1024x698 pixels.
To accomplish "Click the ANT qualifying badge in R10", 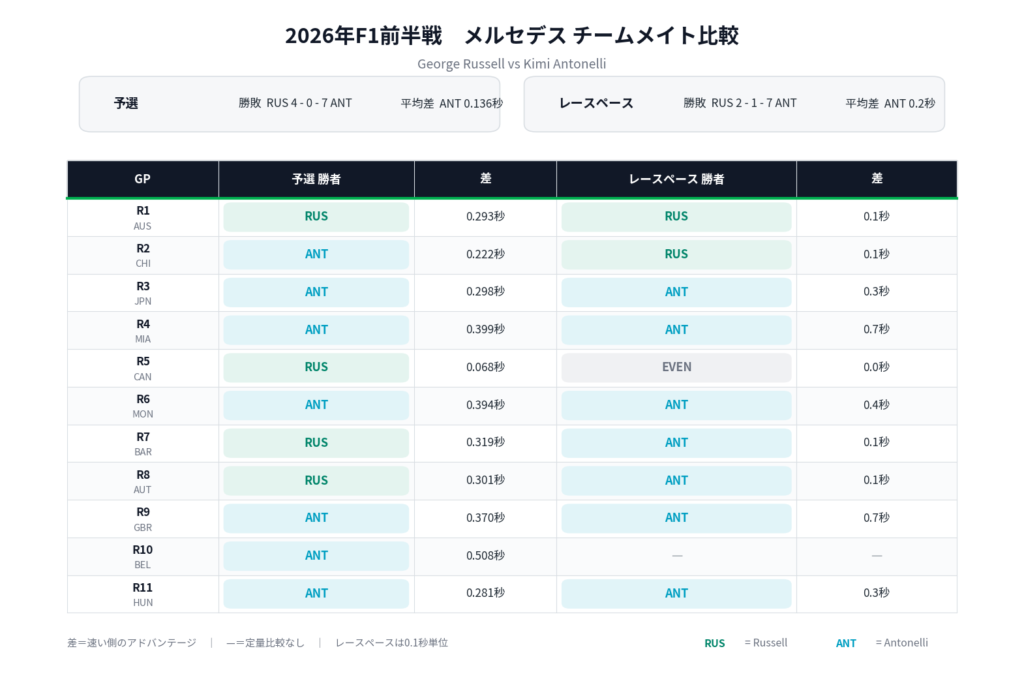I will (316, 556).
